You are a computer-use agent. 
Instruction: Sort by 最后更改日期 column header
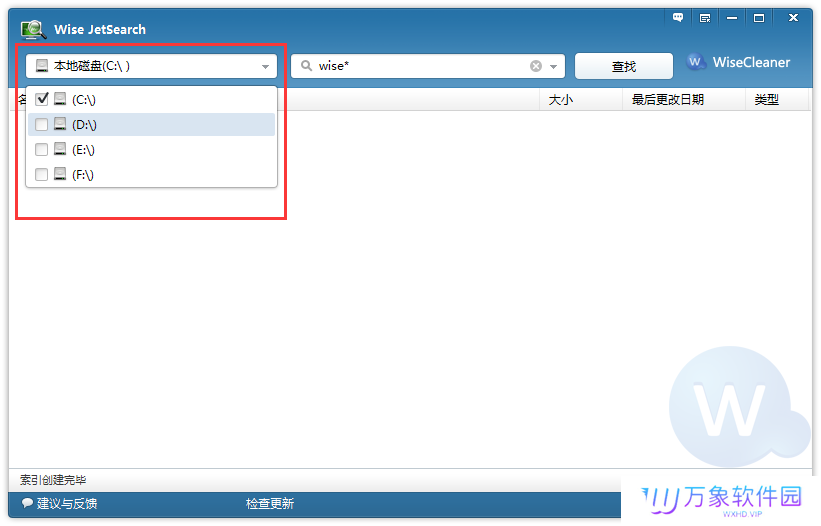(668, 99)
